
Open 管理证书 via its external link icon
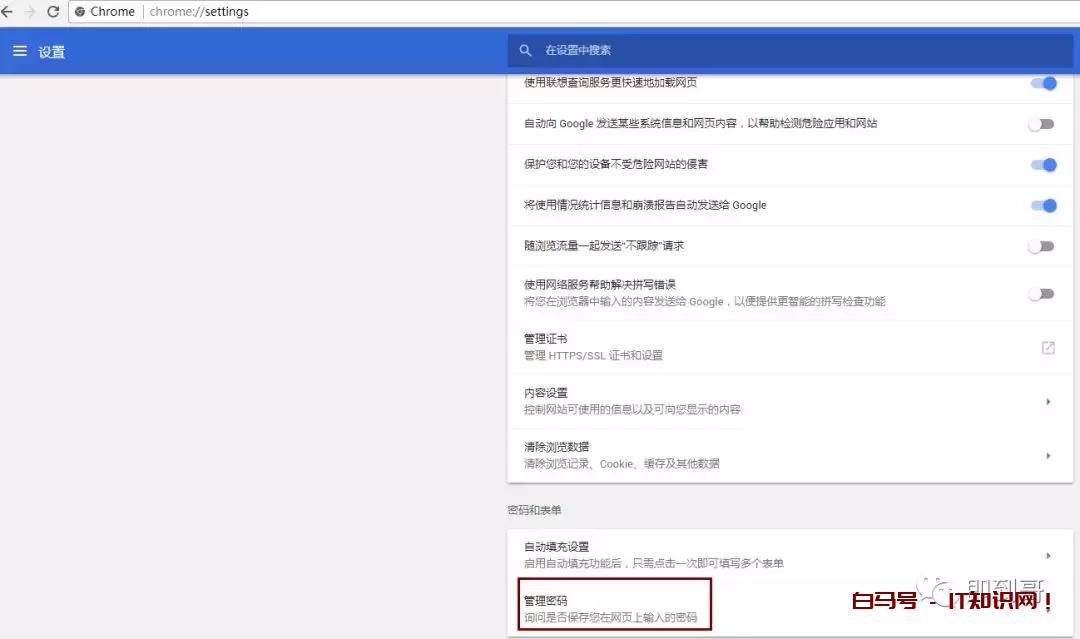1047,347
